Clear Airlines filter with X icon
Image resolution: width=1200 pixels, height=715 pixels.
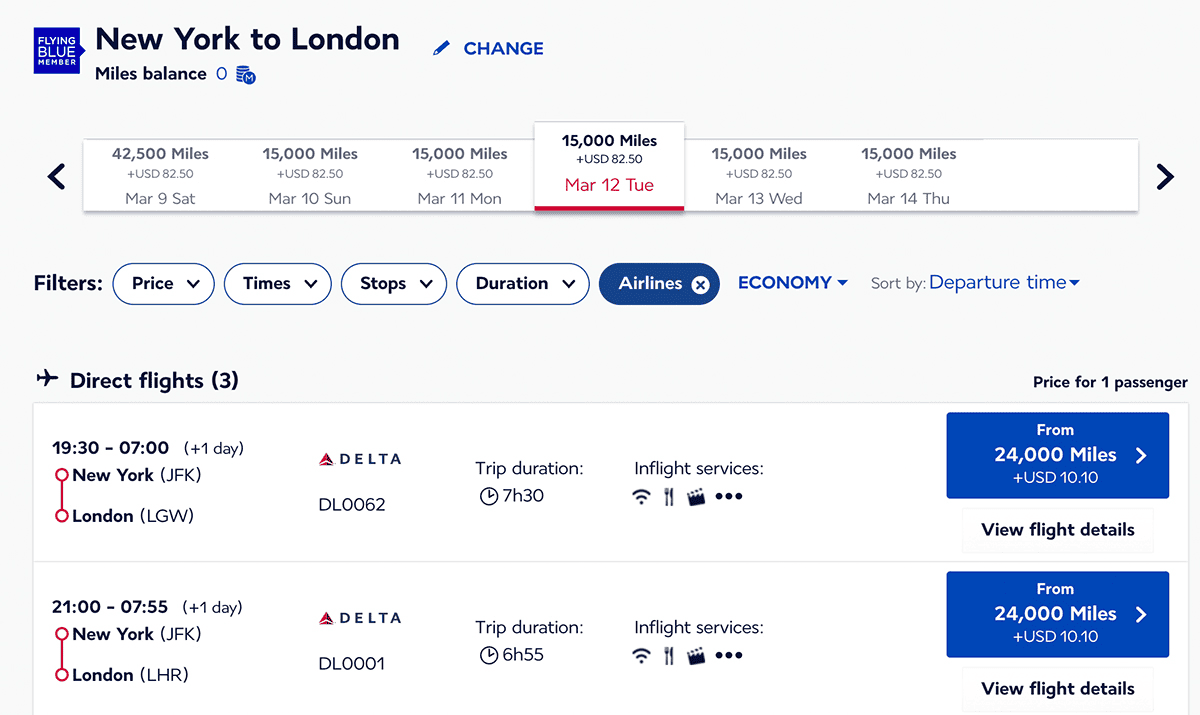[701, 285]
